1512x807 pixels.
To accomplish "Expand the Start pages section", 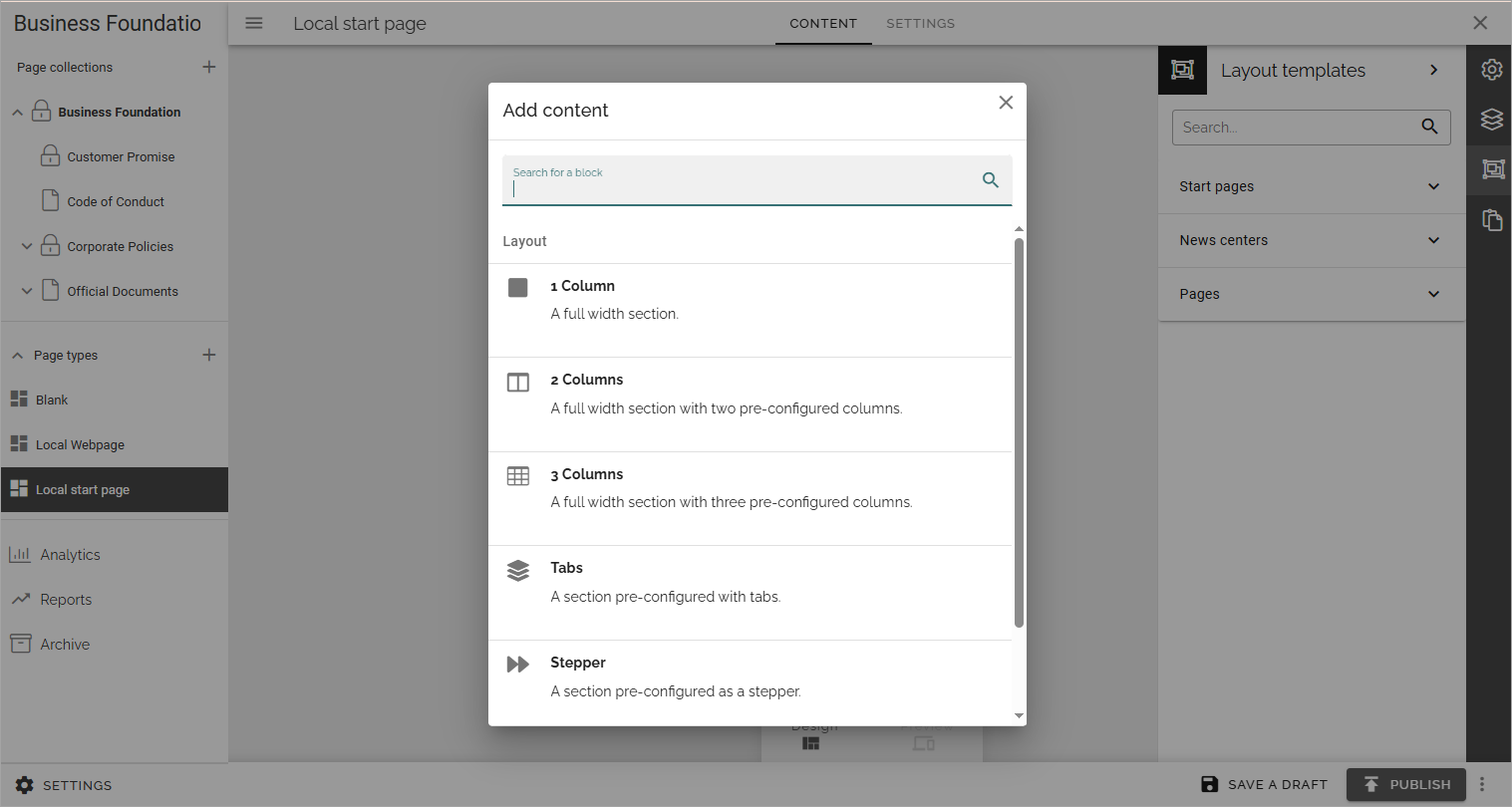I will click(x=1312, y=186).
